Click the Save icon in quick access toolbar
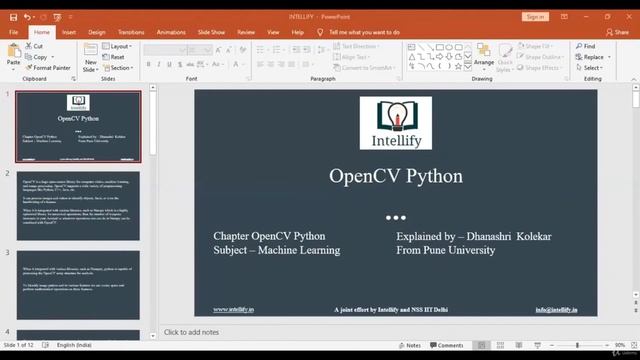The image size is (640, 360). [13, 17]
